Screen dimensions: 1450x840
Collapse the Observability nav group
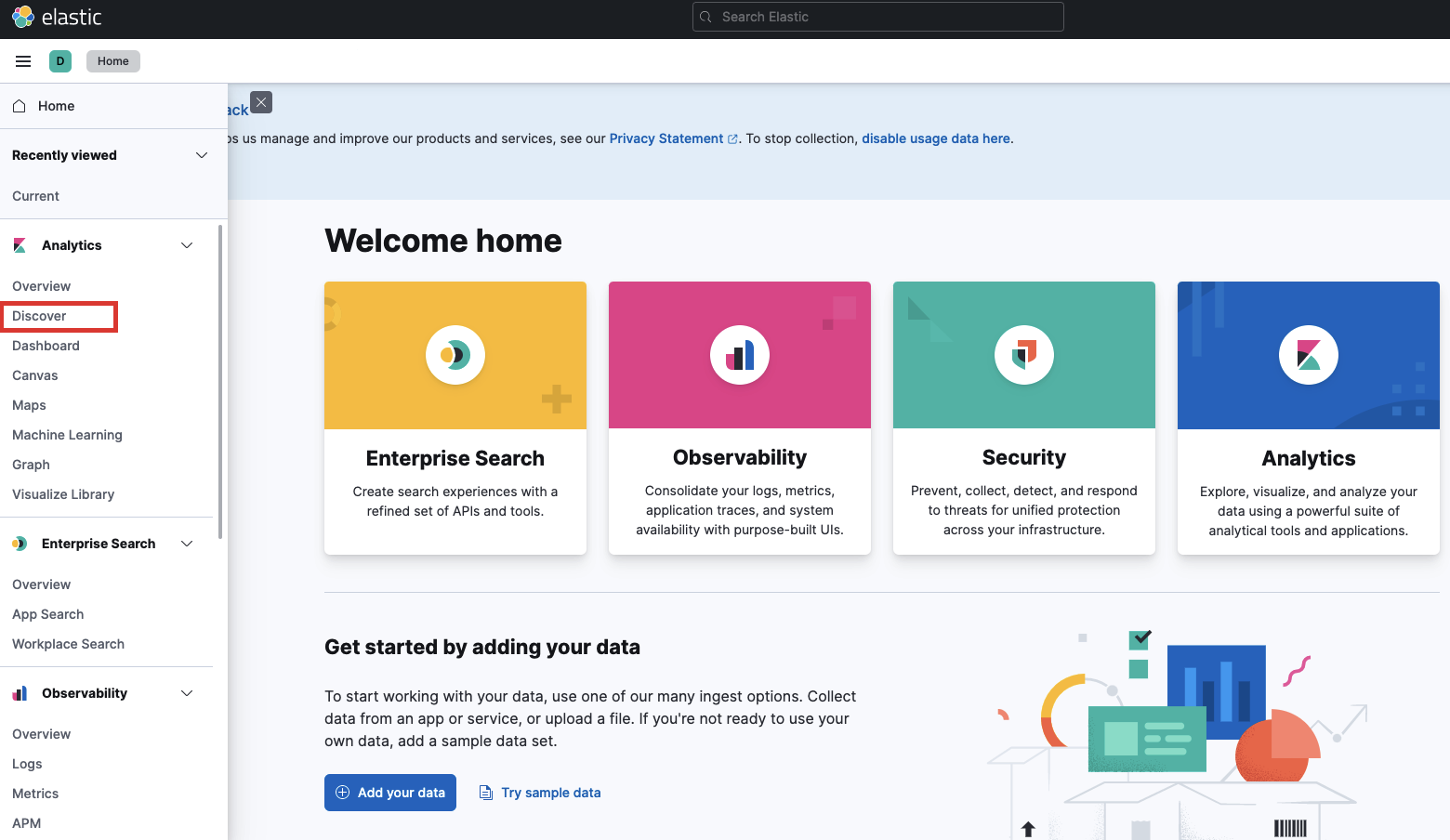point(187,693)
